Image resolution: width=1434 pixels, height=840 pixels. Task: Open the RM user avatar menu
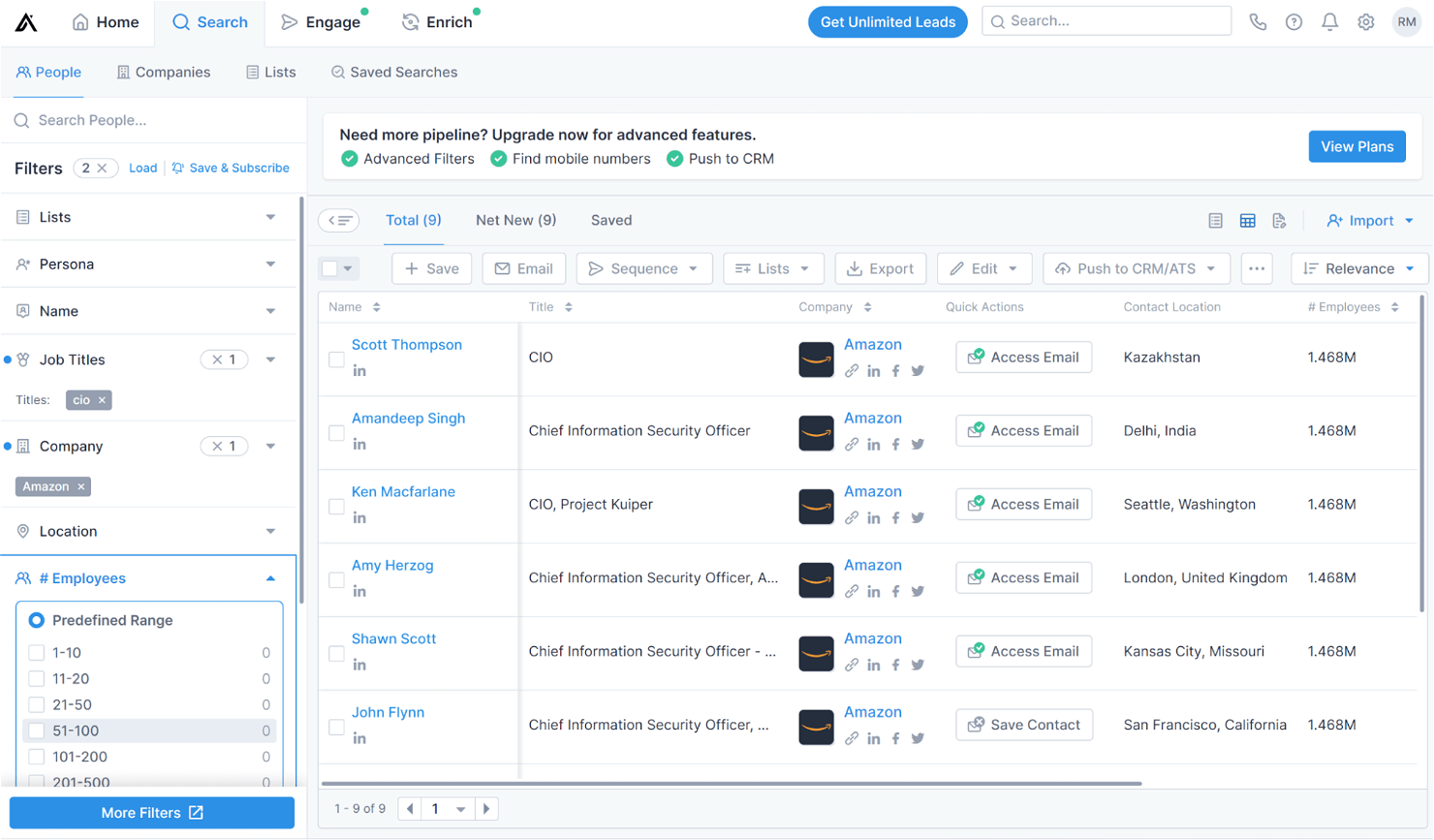coord(1406,21)
